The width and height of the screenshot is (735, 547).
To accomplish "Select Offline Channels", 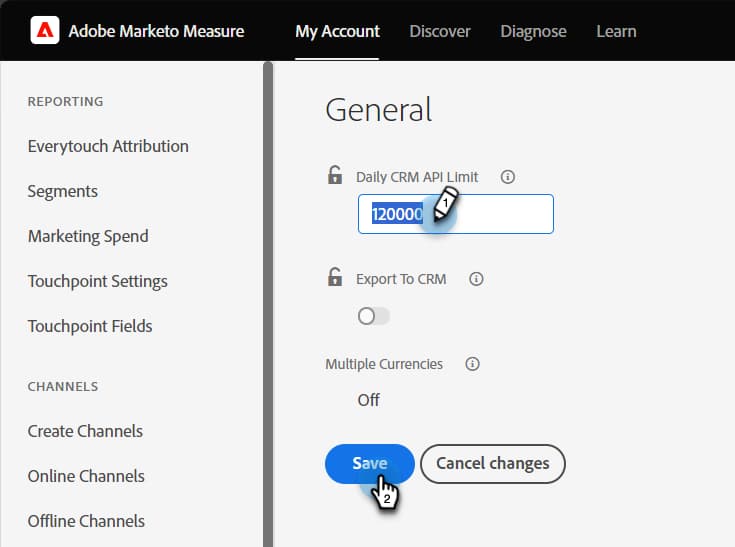I will click(86, 521).
